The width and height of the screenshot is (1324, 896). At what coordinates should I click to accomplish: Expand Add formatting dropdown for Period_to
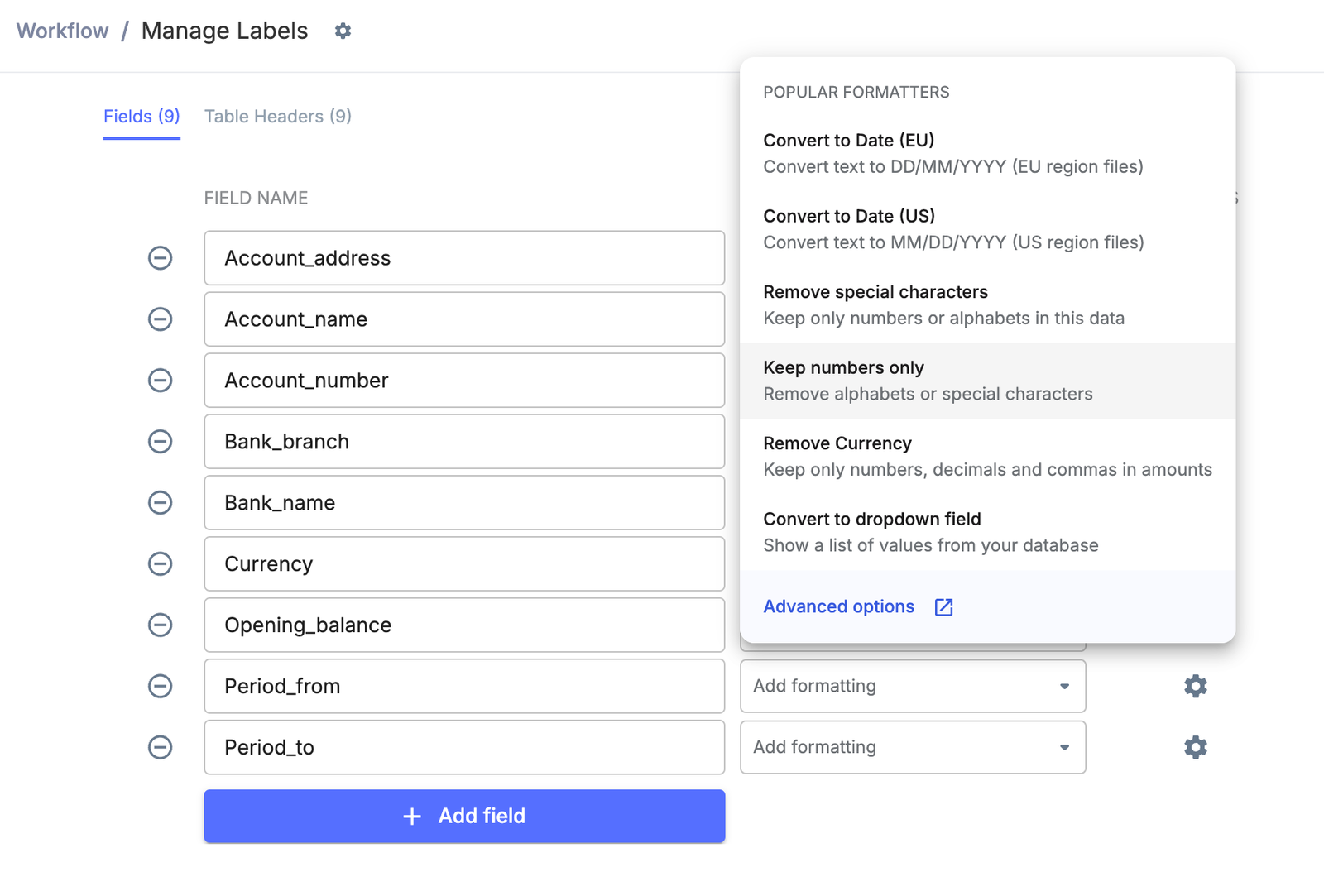pos(1064,747)
